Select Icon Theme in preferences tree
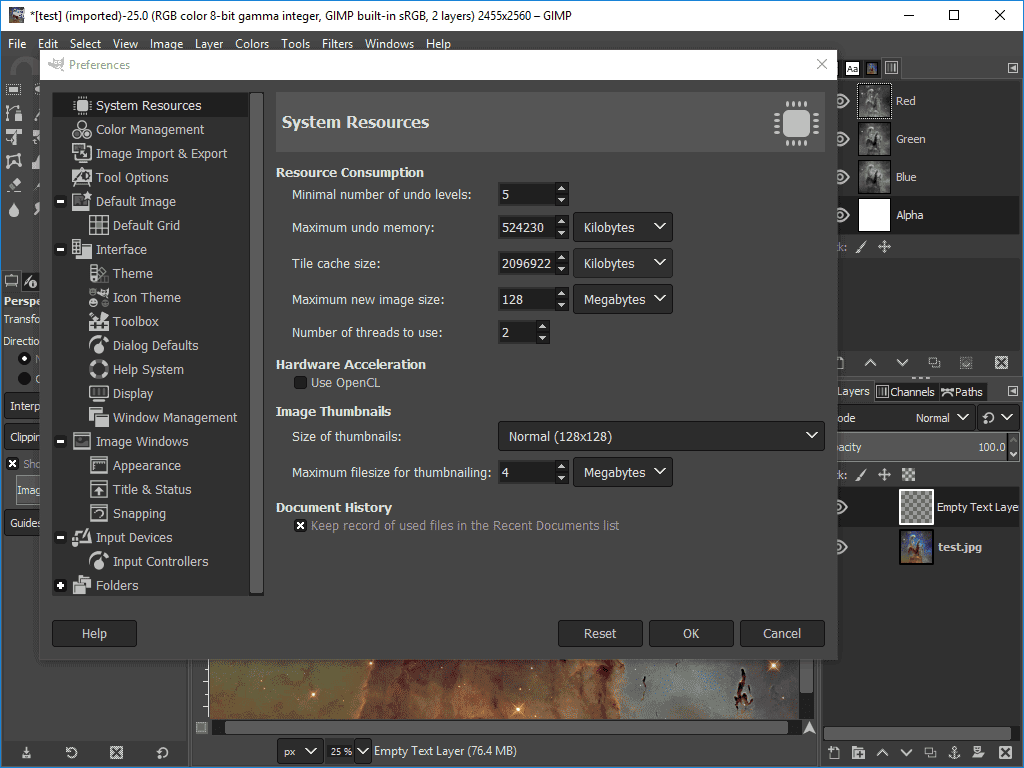 click(146, 298)
